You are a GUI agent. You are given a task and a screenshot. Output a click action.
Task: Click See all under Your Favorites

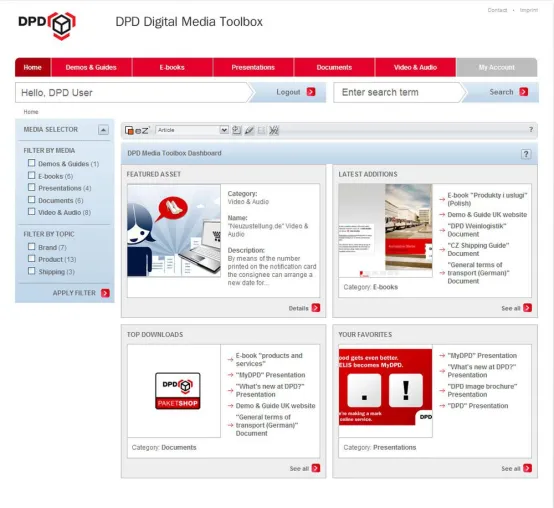[511, 469]
